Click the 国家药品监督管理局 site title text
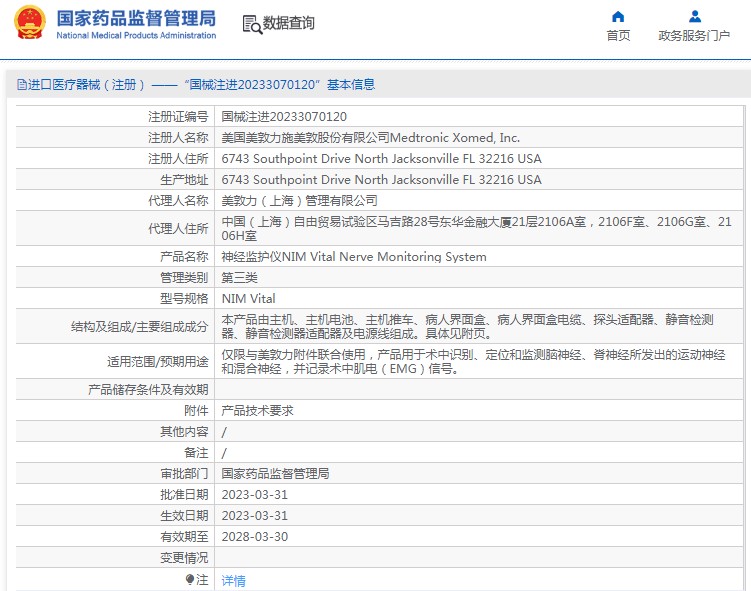Screen dimensions: 751x591 coord(136,17)
